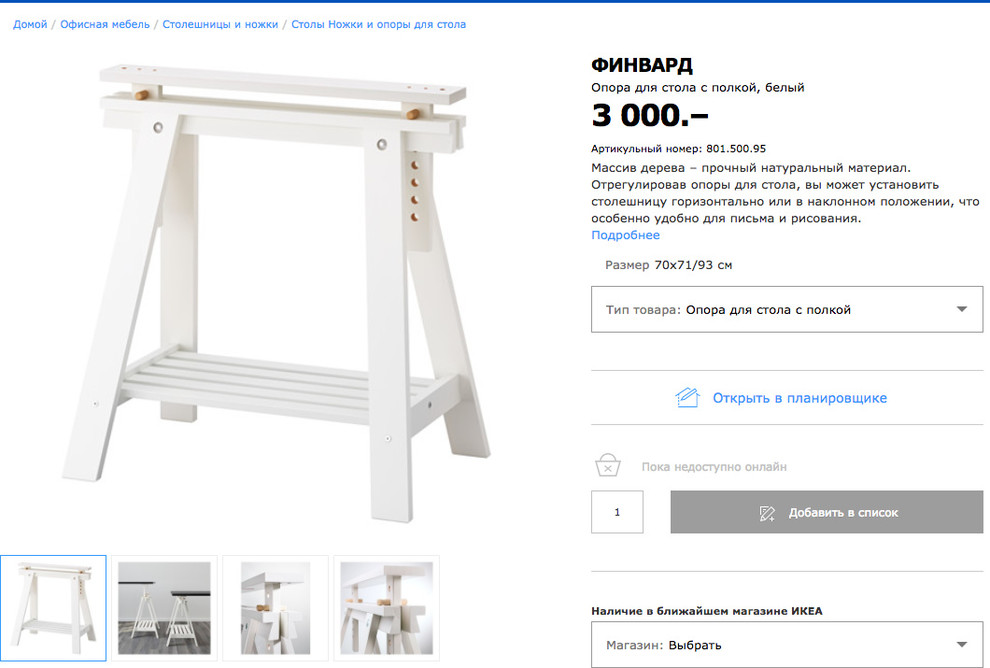Select the first trestle thumbnail
990x668 pixels.
pyautogui.click(x=53, y=608)
